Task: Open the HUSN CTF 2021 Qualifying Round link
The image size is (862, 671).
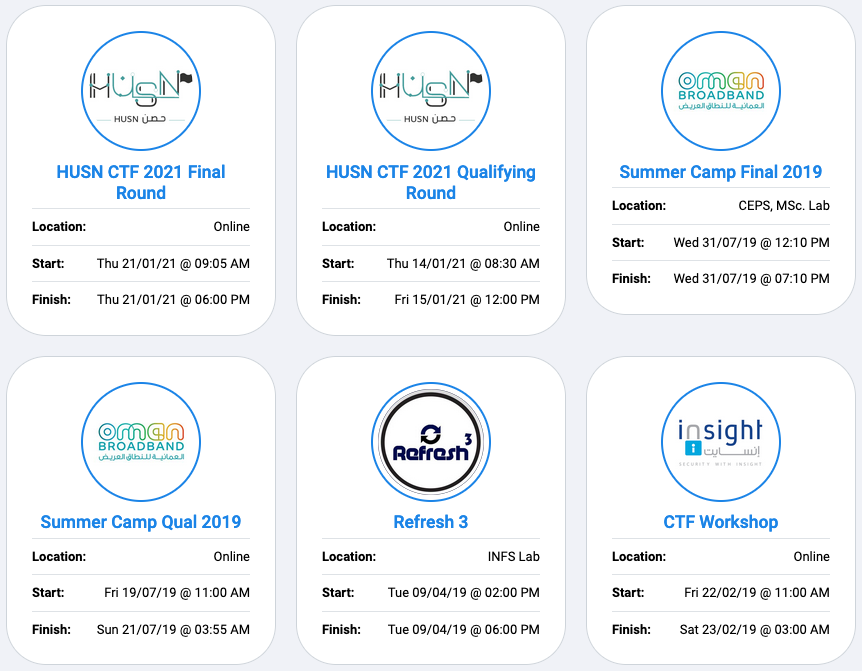Action: tap(431, 182)
